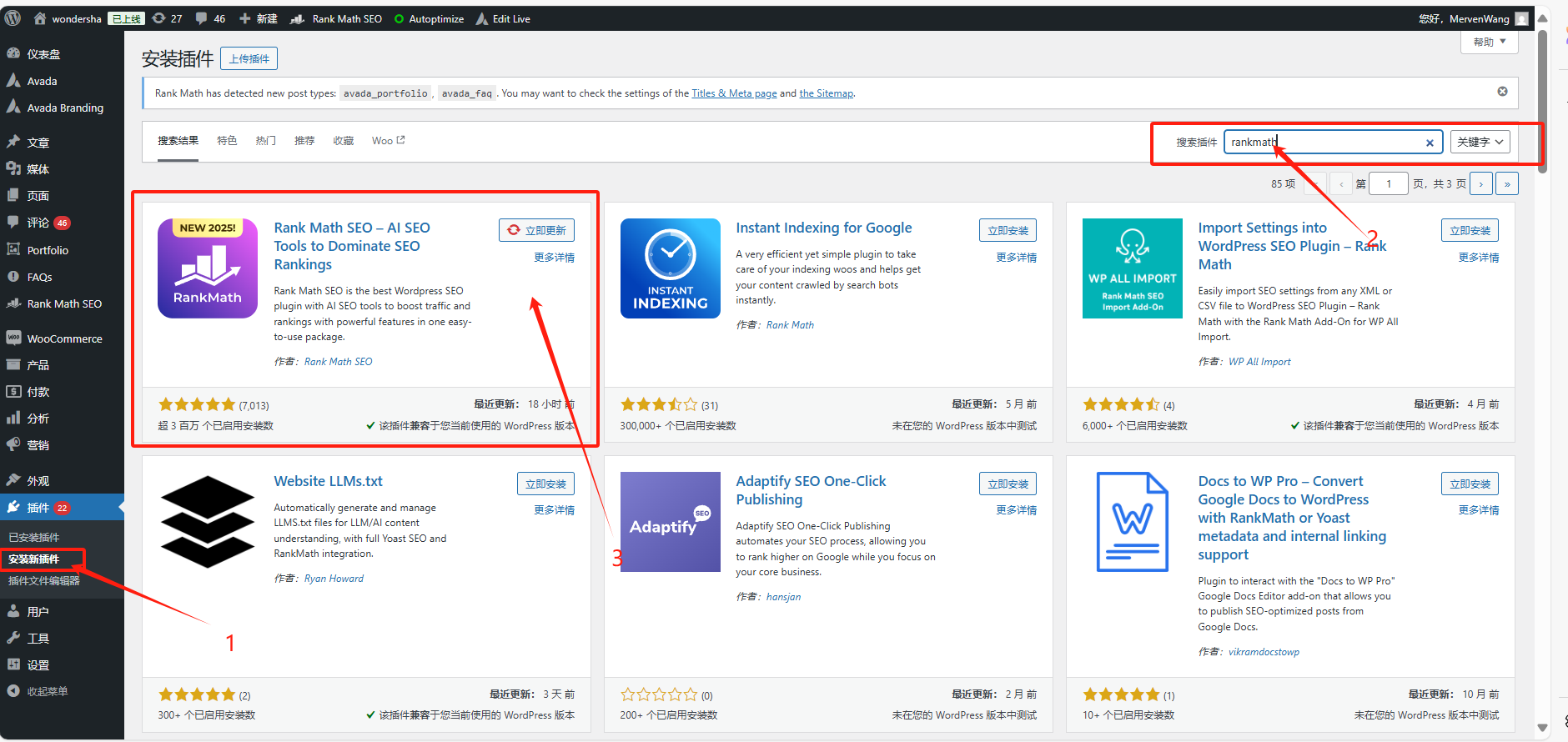
Task: View 更多详情 for Instant Indexing
Action: (x=1017, y=258)
